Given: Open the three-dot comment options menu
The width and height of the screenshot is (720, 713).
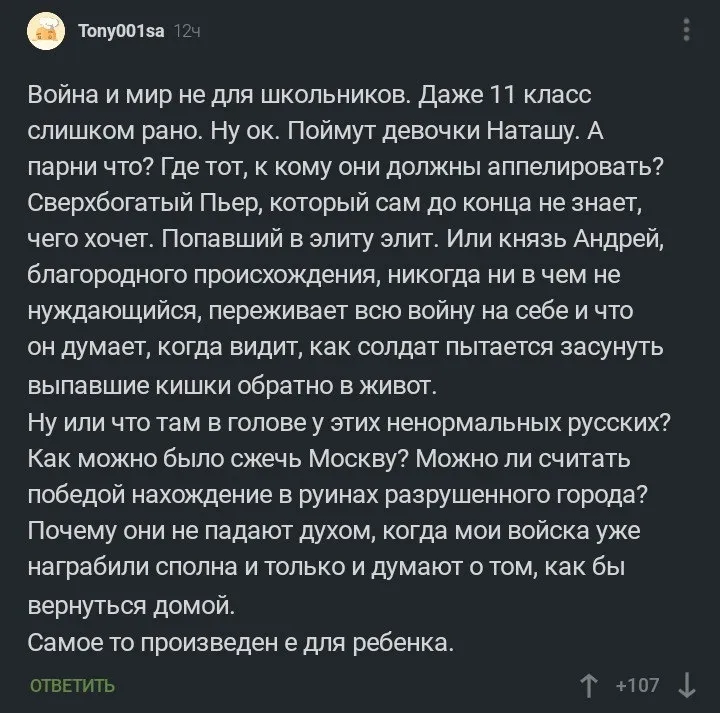Looking at the screenshot, I should pyautogui.click(x=686, y=30).
